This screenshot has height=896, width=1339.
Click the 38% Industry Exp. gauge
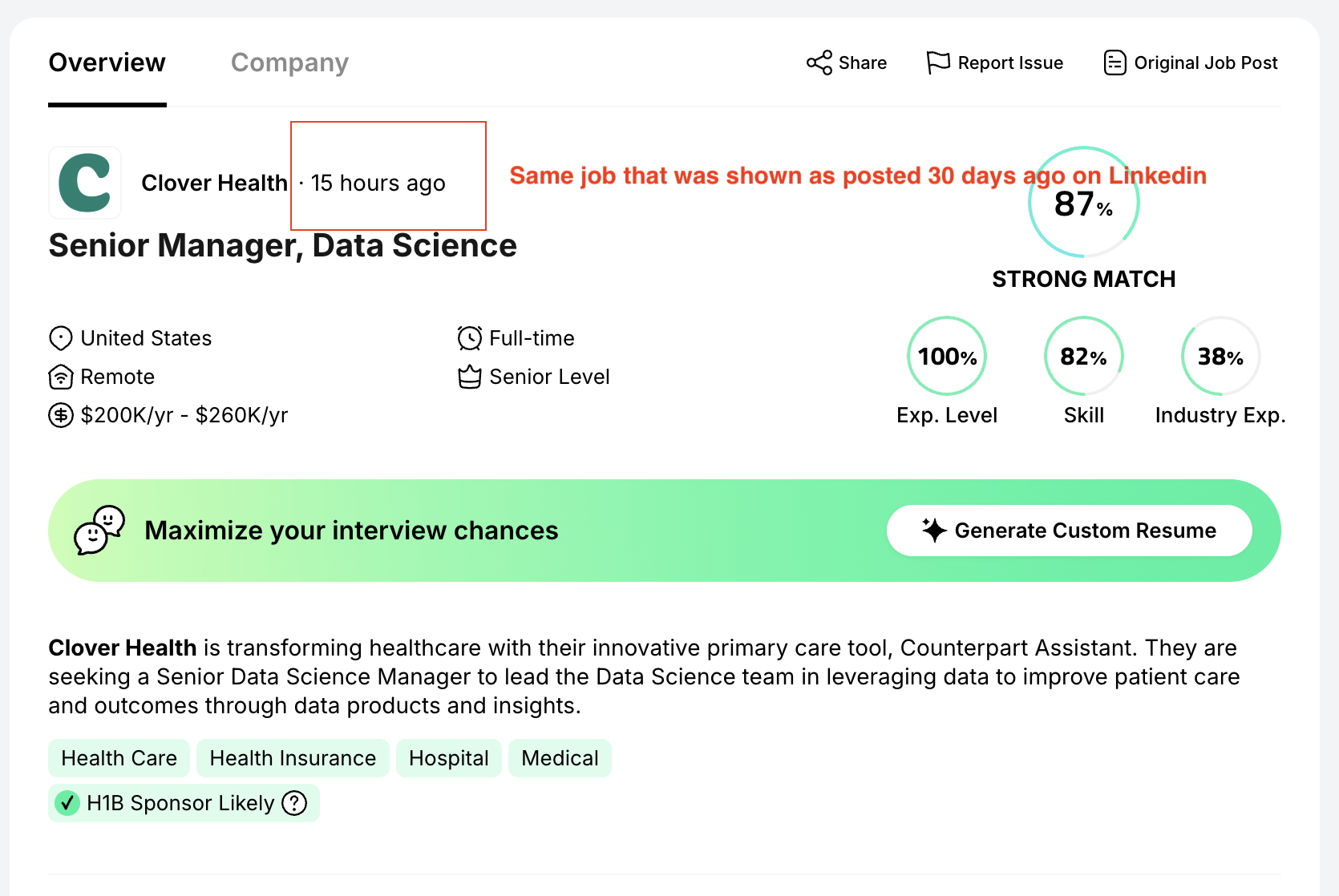1220,356
